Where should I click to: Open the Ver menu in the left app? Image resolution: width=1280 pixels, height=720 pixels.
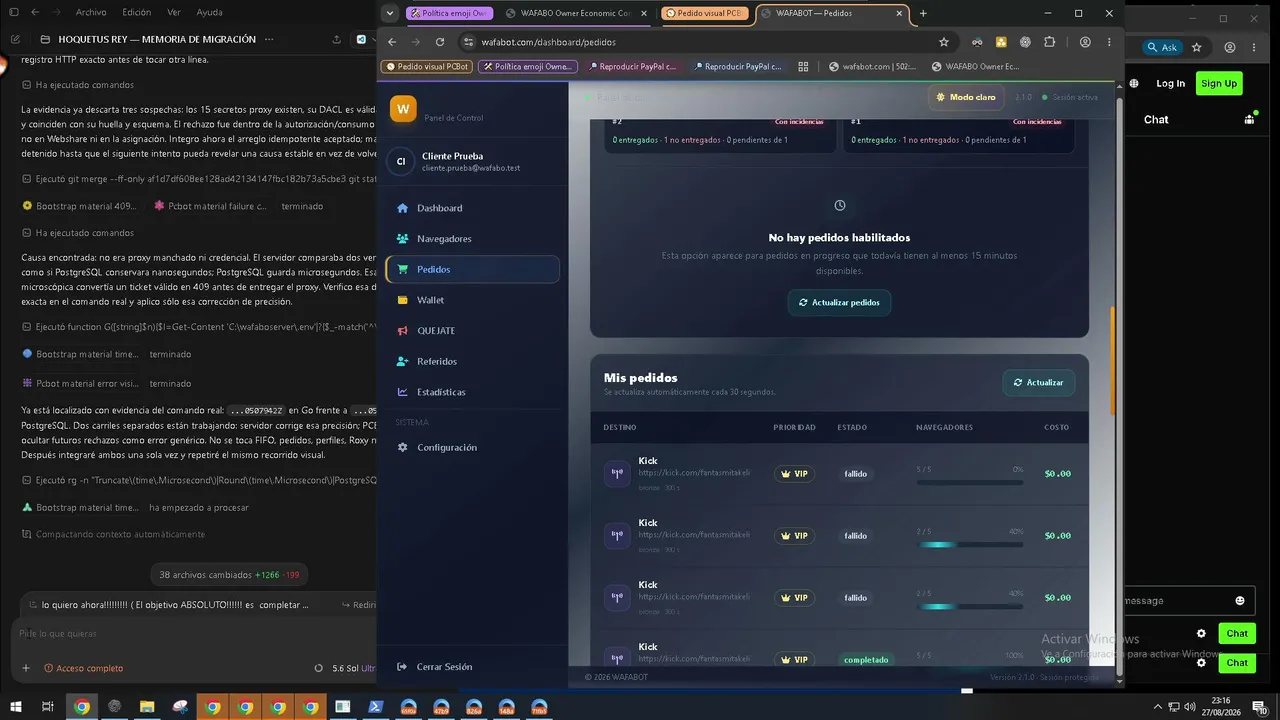pos(174,12)
